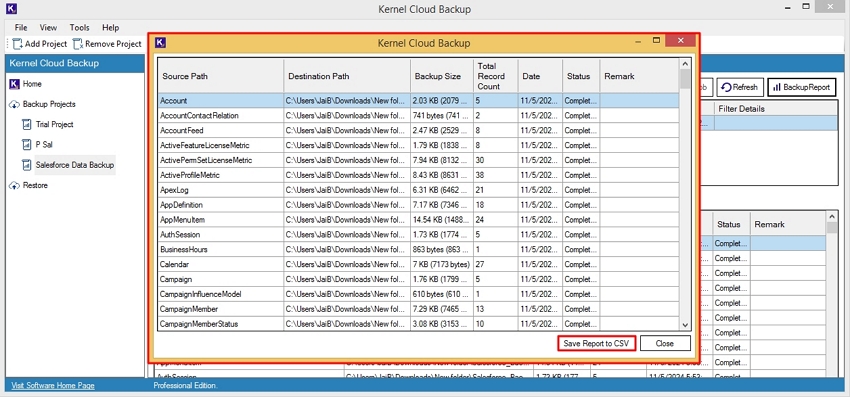Open the File menu
The image size is (850, 397).
tap(21, 28)
